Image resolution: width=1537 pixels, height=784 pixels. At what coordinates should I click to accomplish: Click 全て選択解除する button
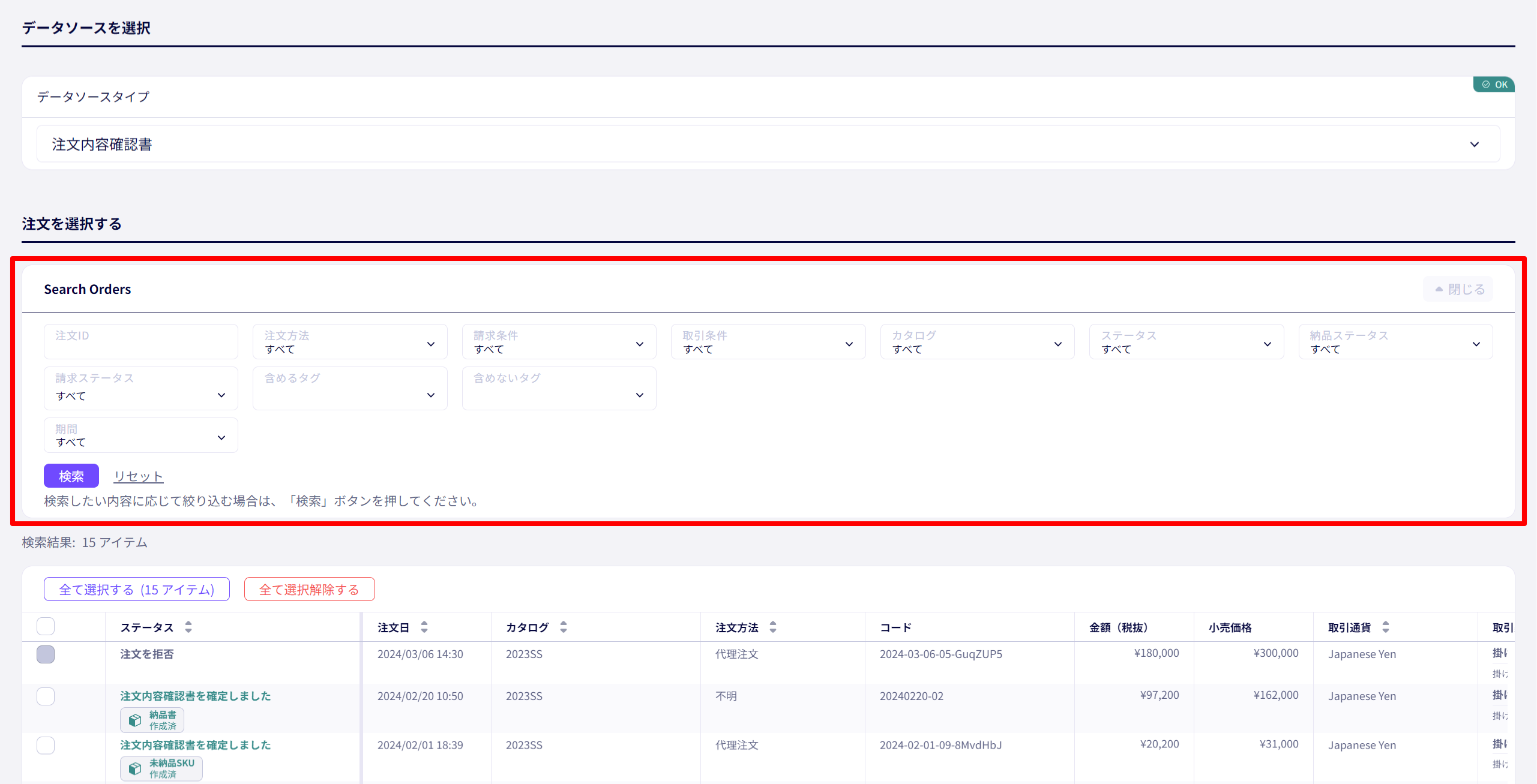[310, 590]
